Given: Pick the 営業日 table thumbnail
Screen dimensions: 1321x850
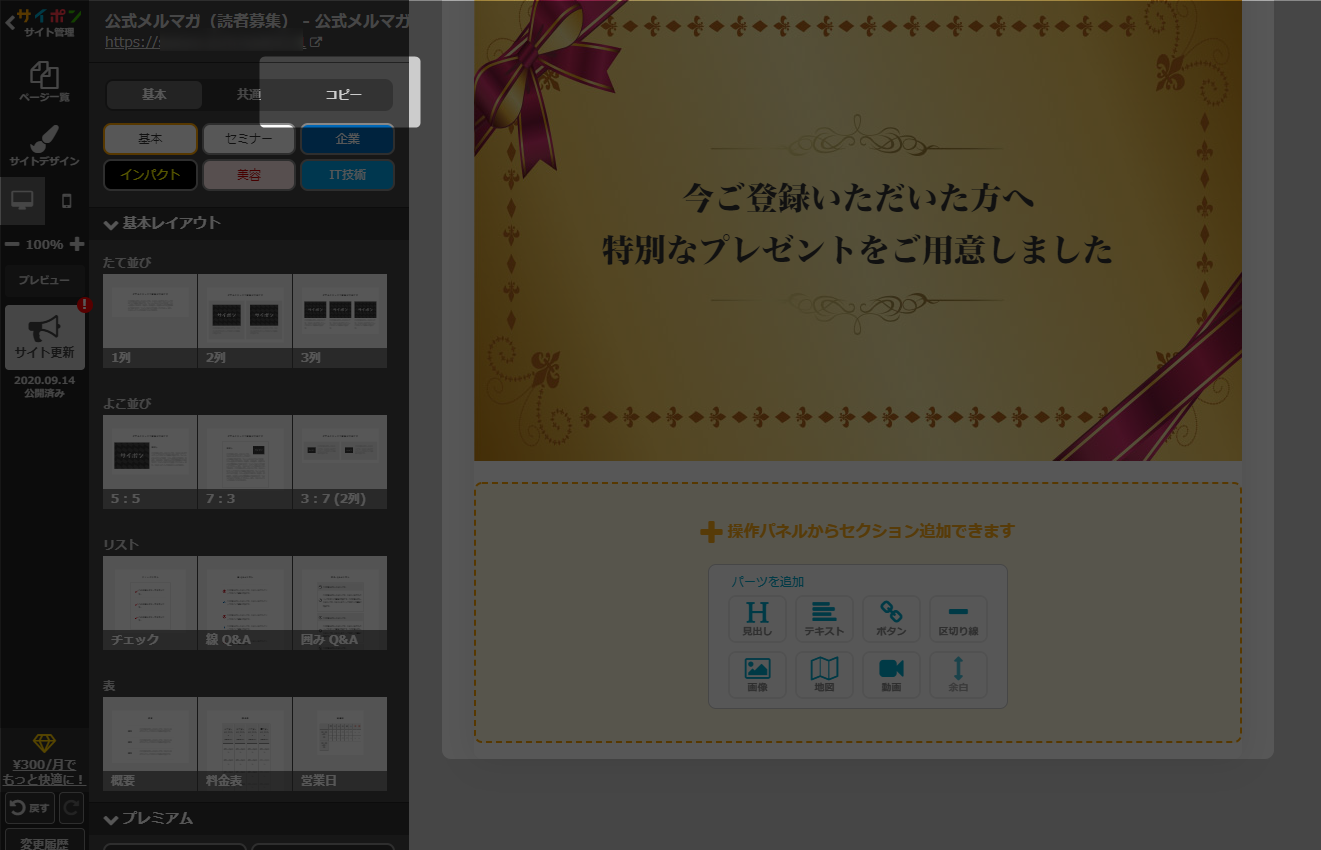Looking at the screenshot, I should 340,744.
